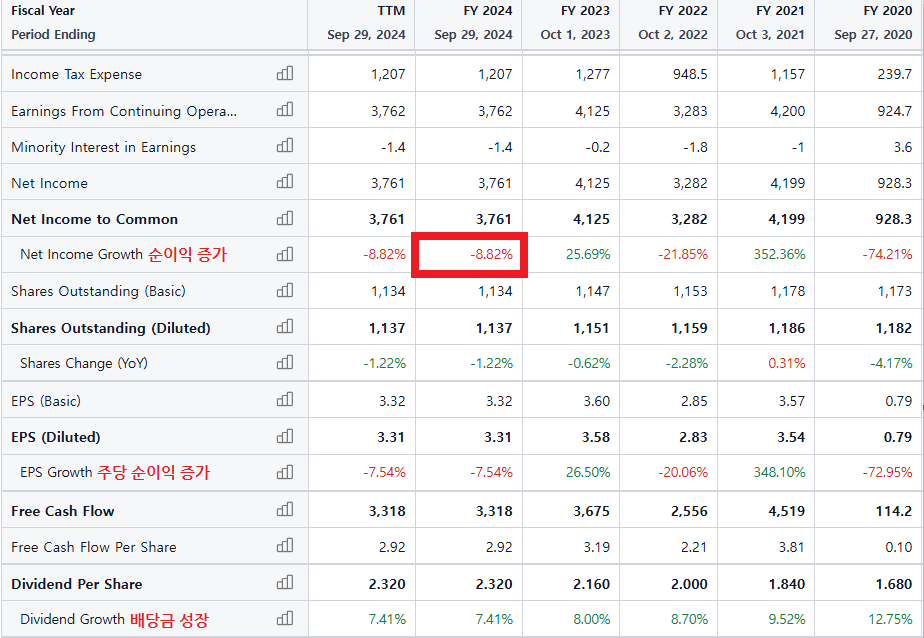Click the Earnings From Continuing Opera... label
Viewport: 924px width, 638px height.
tap(124, 111)
